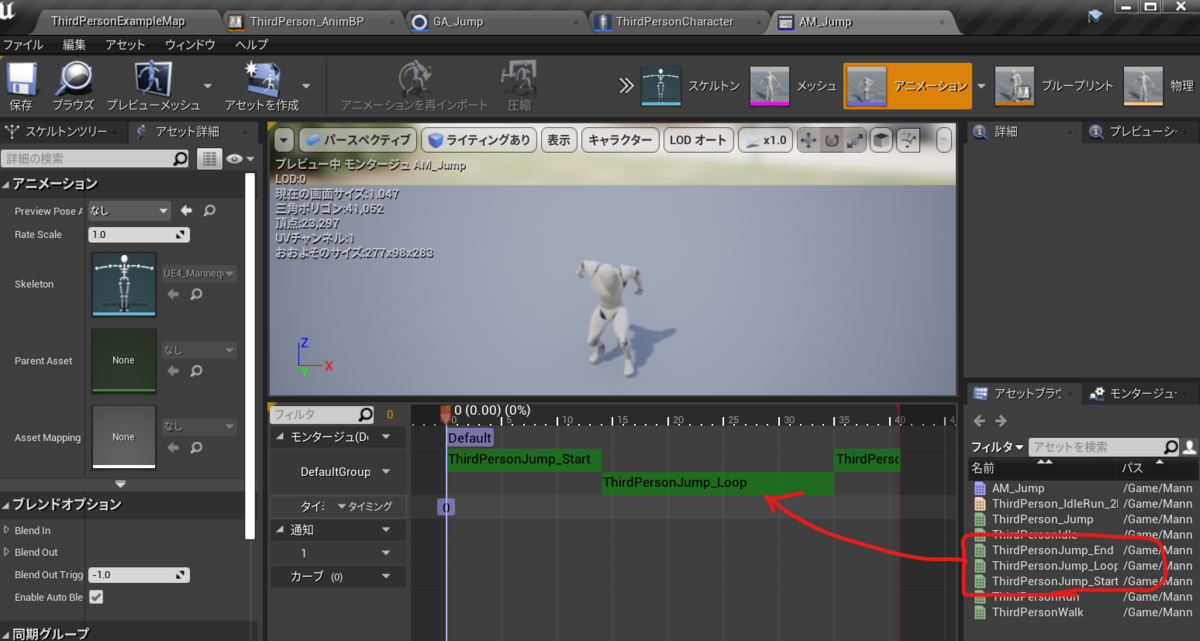Browse to Parent Asset magnifier icon
The width and height of the screenshot is (1200, 641).
(x=196, y=371)
